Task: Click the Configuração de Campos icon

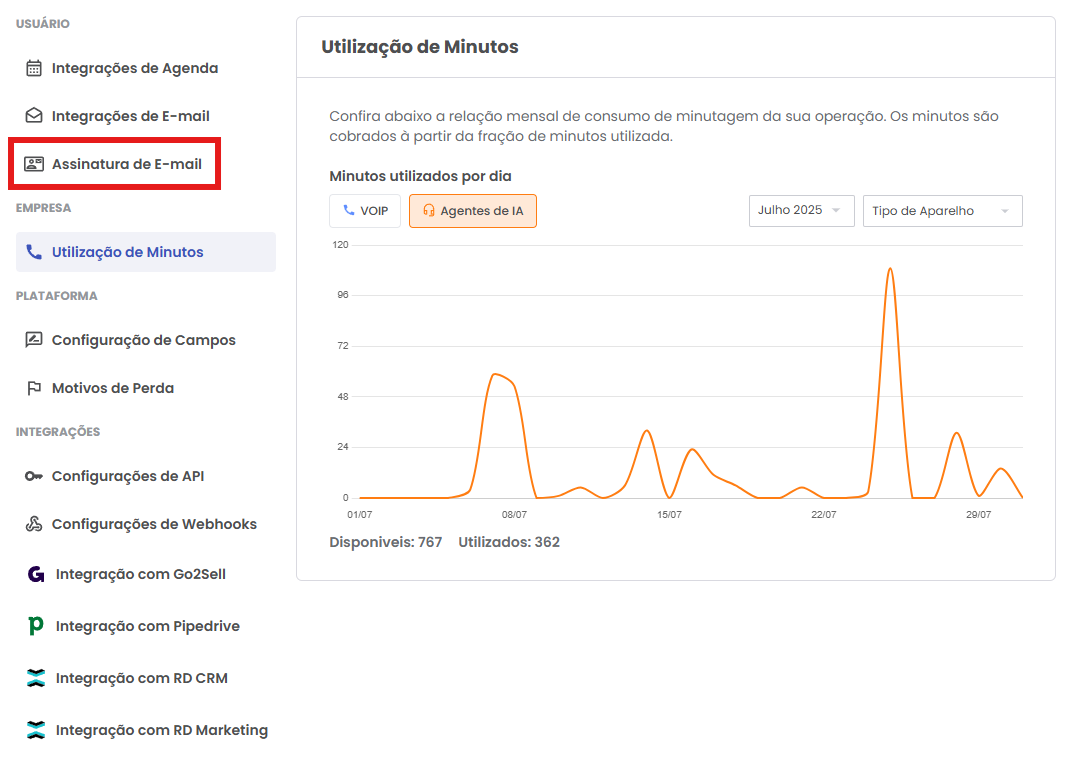Action: [x=34, y=340]
